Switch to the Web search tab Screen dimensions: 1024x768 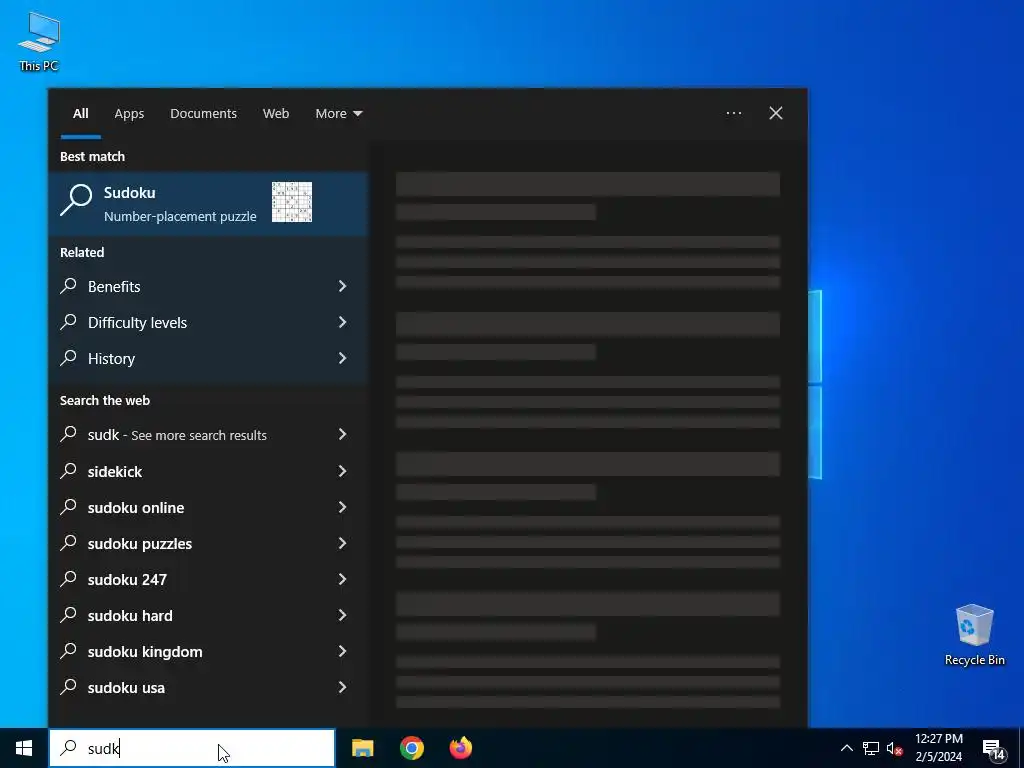pyautogui.click(x=276, y=114)
